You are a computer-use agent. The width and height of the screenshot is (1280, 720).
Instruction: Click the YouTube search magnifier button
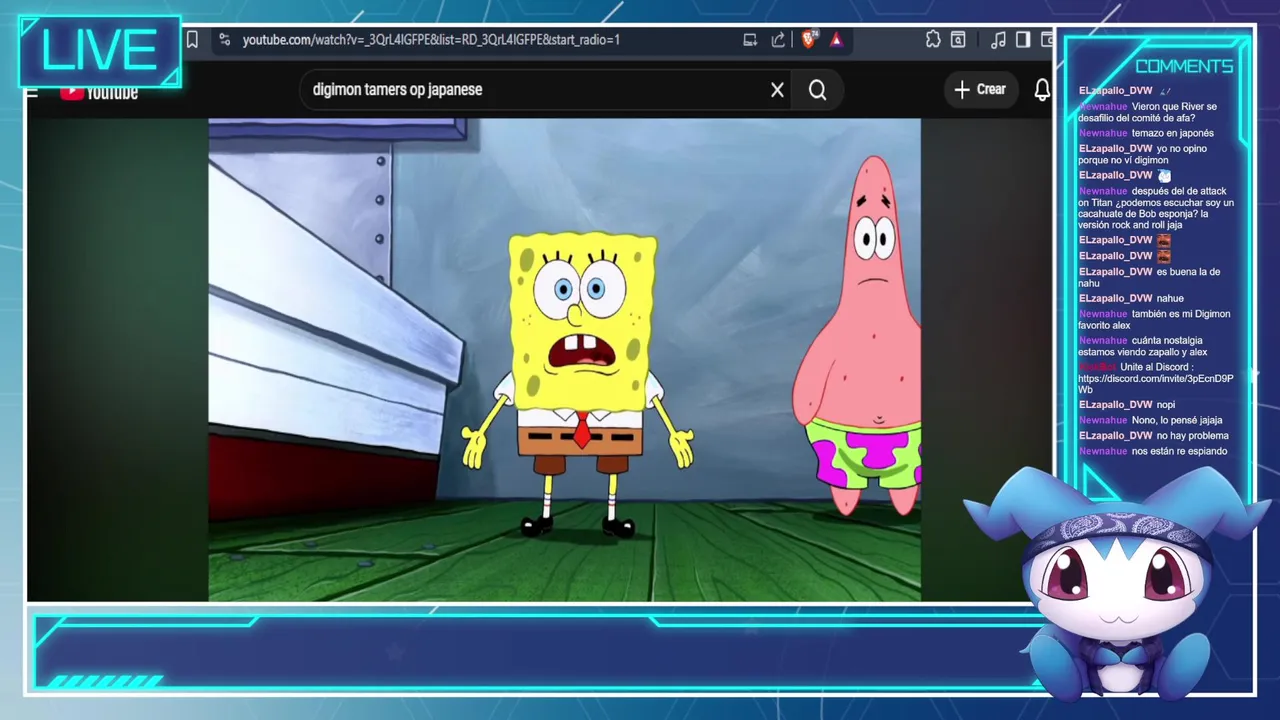[817, 90]
